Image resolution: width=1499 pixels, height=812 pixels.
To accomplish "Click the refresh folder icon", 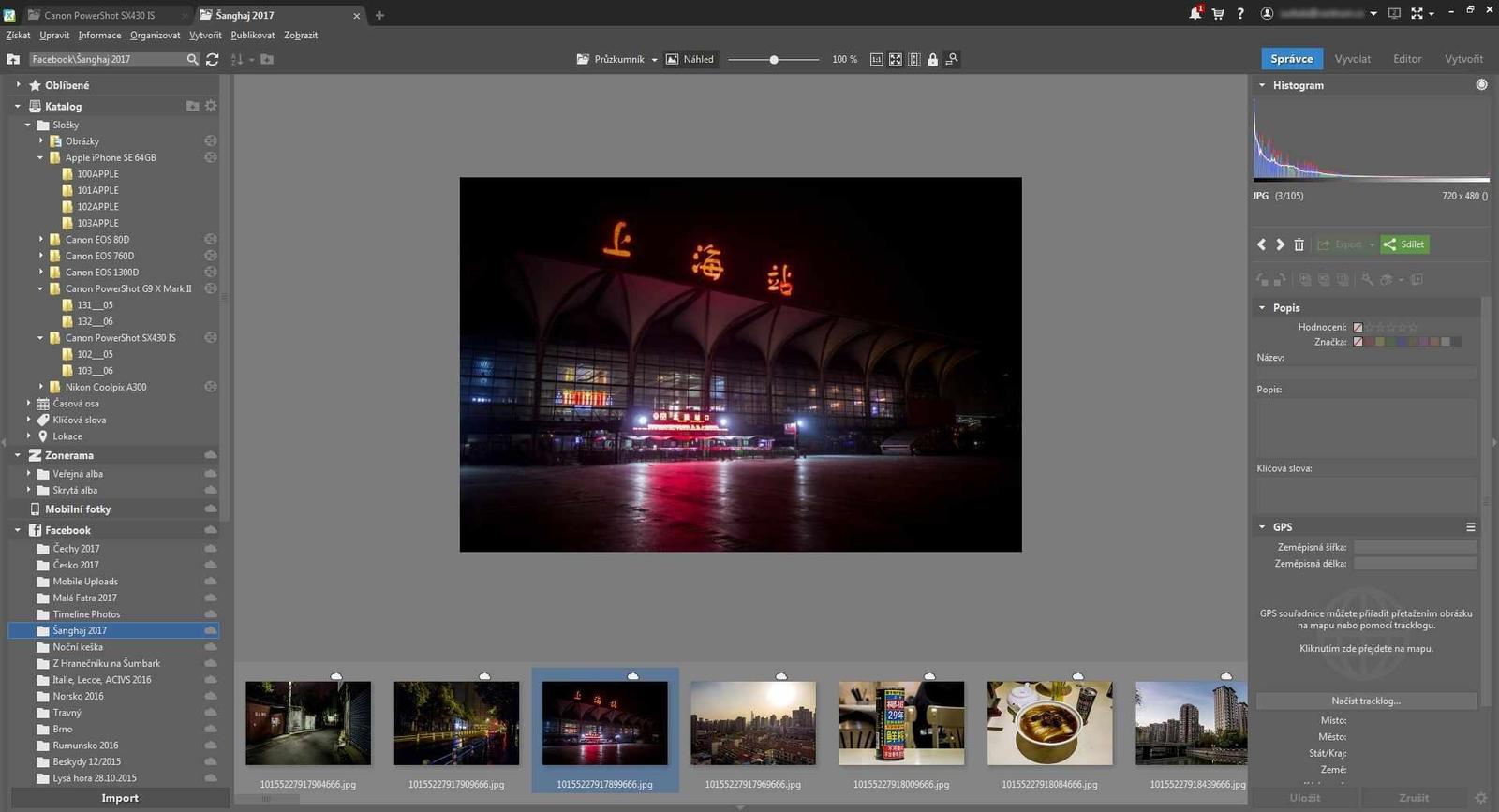I will point(213,59).
